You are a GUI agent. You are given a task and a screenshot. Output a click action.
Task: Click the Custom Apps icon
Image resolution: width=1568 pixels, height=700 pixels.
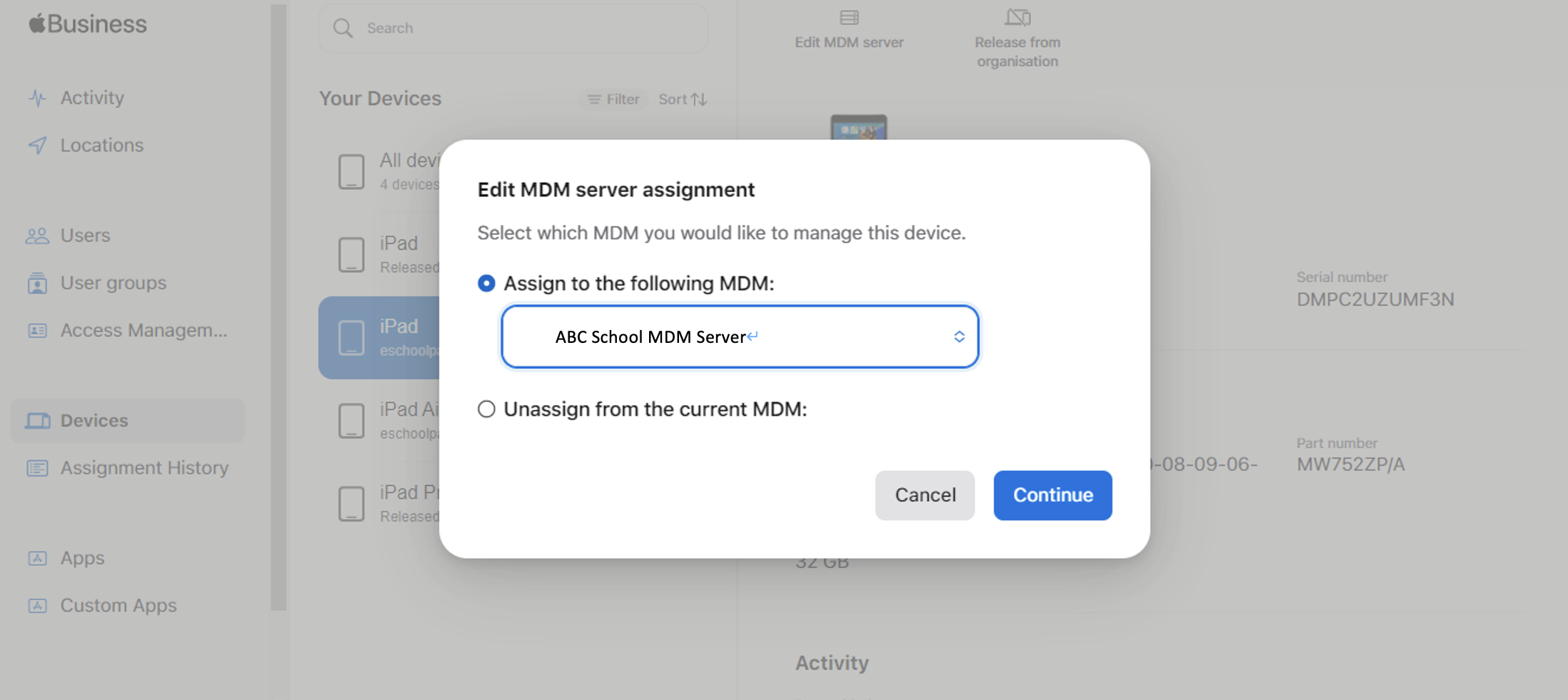37,606
